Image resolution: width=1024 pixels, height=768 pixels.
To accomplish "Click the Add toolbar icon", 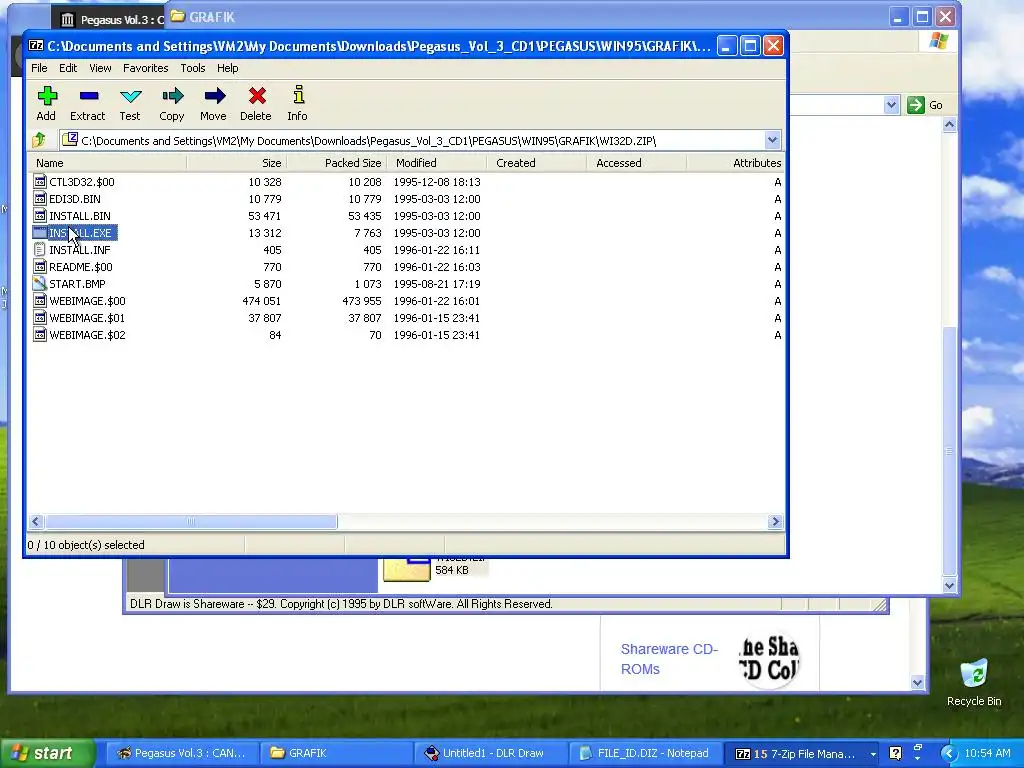I will pyautogui.click(x=46, y=97).
